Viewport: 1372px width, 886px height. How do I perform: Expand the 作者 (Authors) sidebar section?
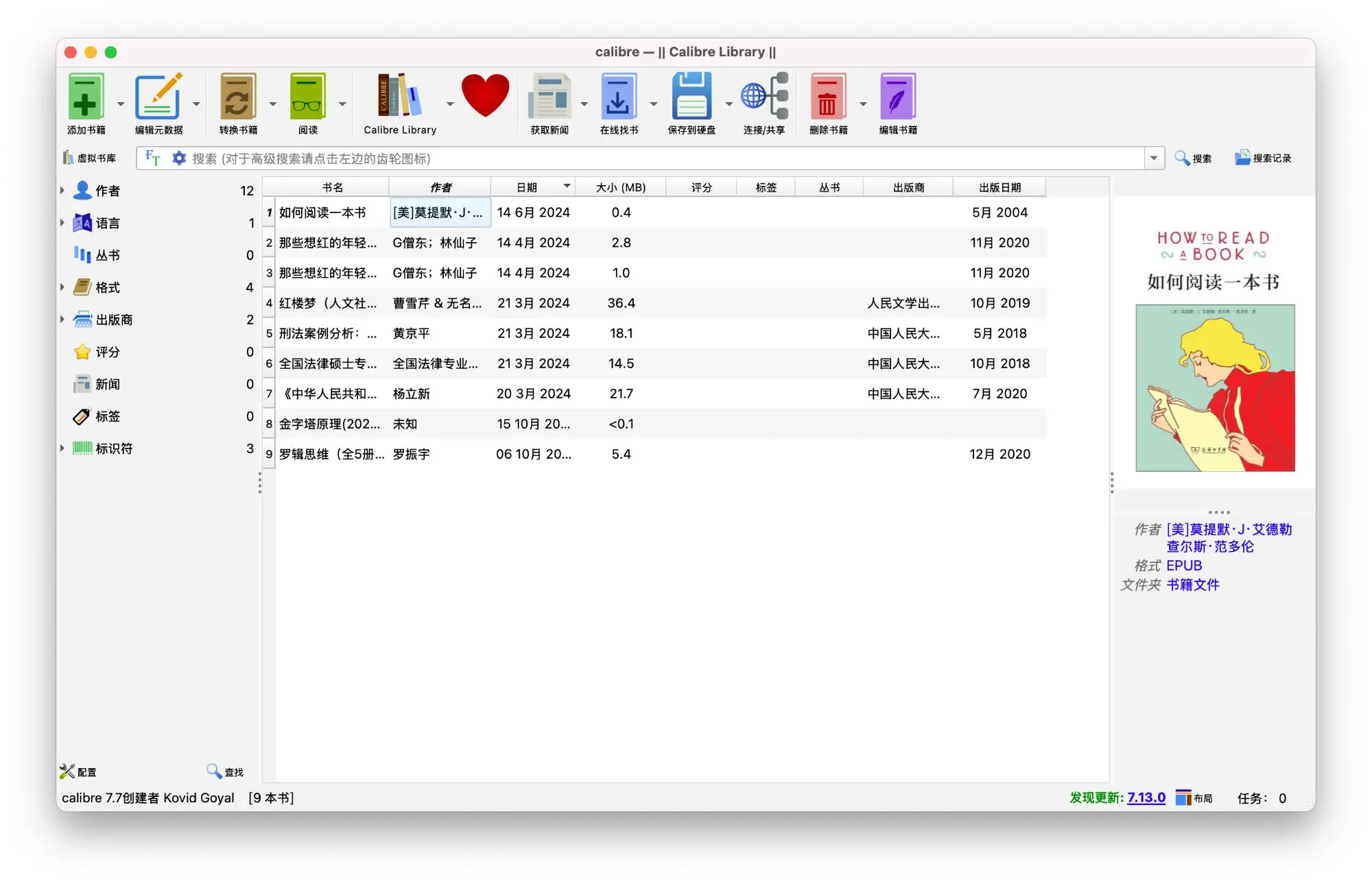click(62, 191)
